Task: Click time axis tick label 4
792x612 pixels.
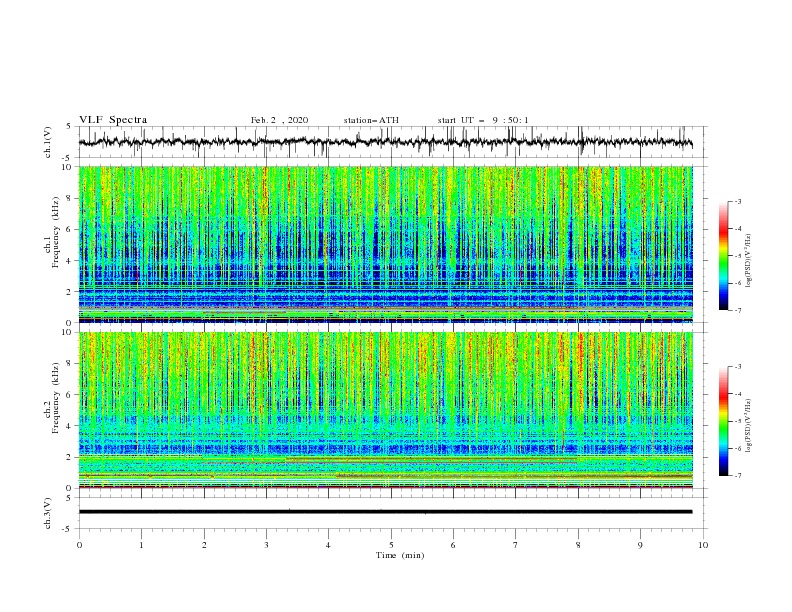Action: click(x=328, y=545)
